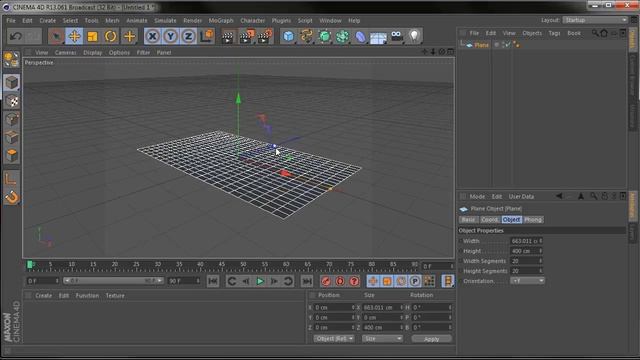Toggle X axis lock
The width and height of the screenshot is (640, 360).
coord(152,36)
